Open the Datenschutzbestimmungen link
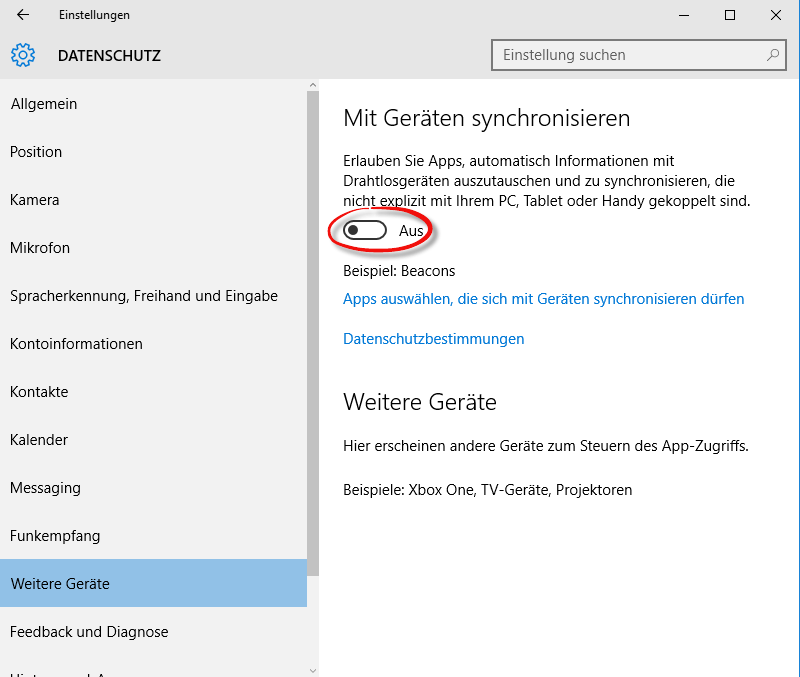Screen dimensions: 800x677 point(433,339)
